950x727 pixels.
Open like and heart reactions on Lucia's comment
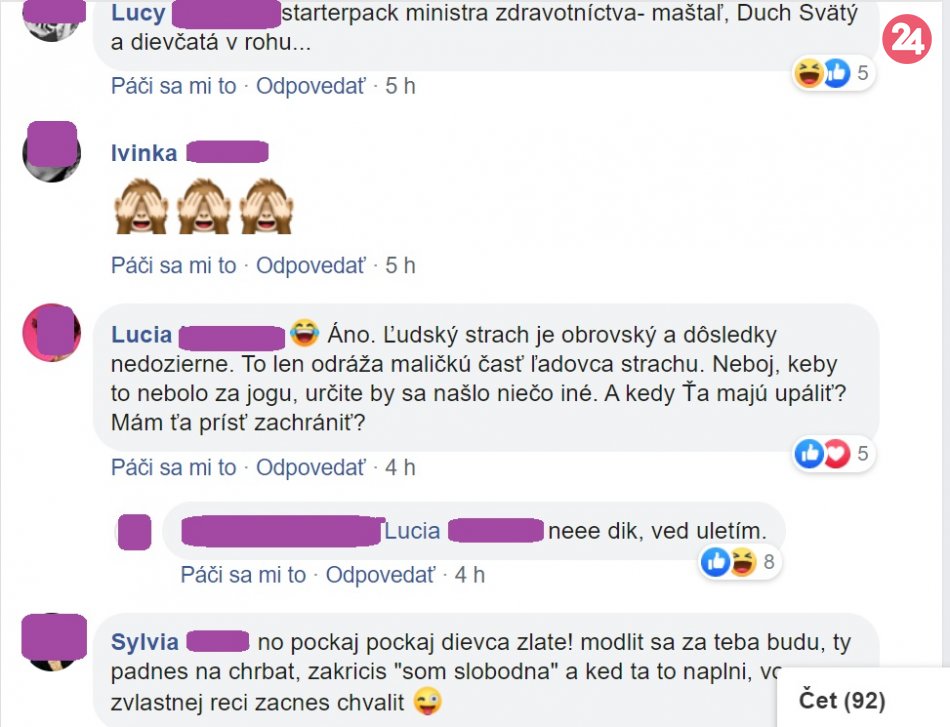(x=834, y=453)
